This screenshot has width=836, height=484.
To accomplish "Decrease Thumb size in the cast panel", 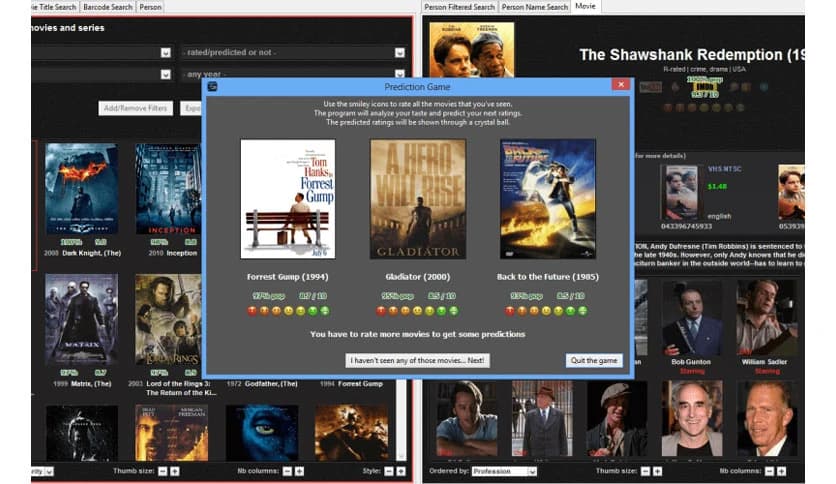I will click(x=646, y=471).
